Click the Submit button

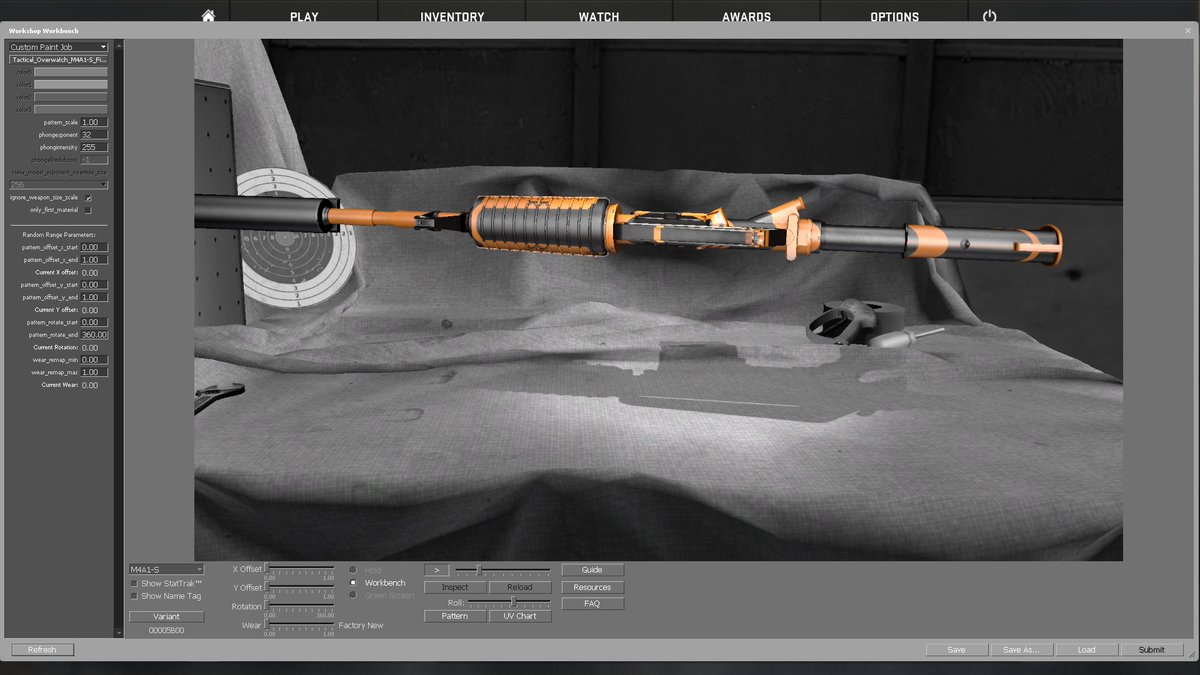[x=1151, y=650]
